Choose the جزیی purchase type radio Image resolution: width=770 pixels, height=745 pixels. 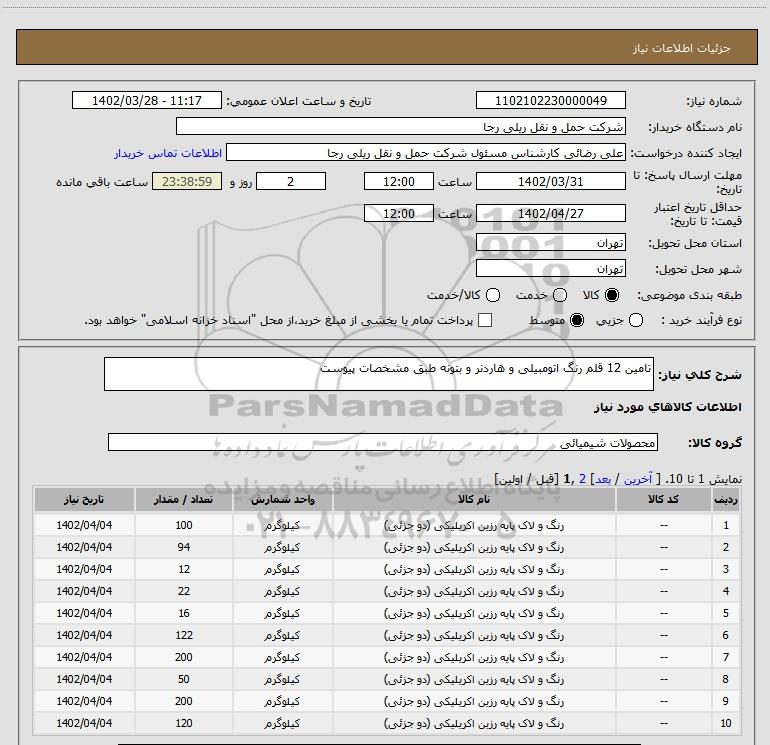pyautogui.click(x=636, y=320)
